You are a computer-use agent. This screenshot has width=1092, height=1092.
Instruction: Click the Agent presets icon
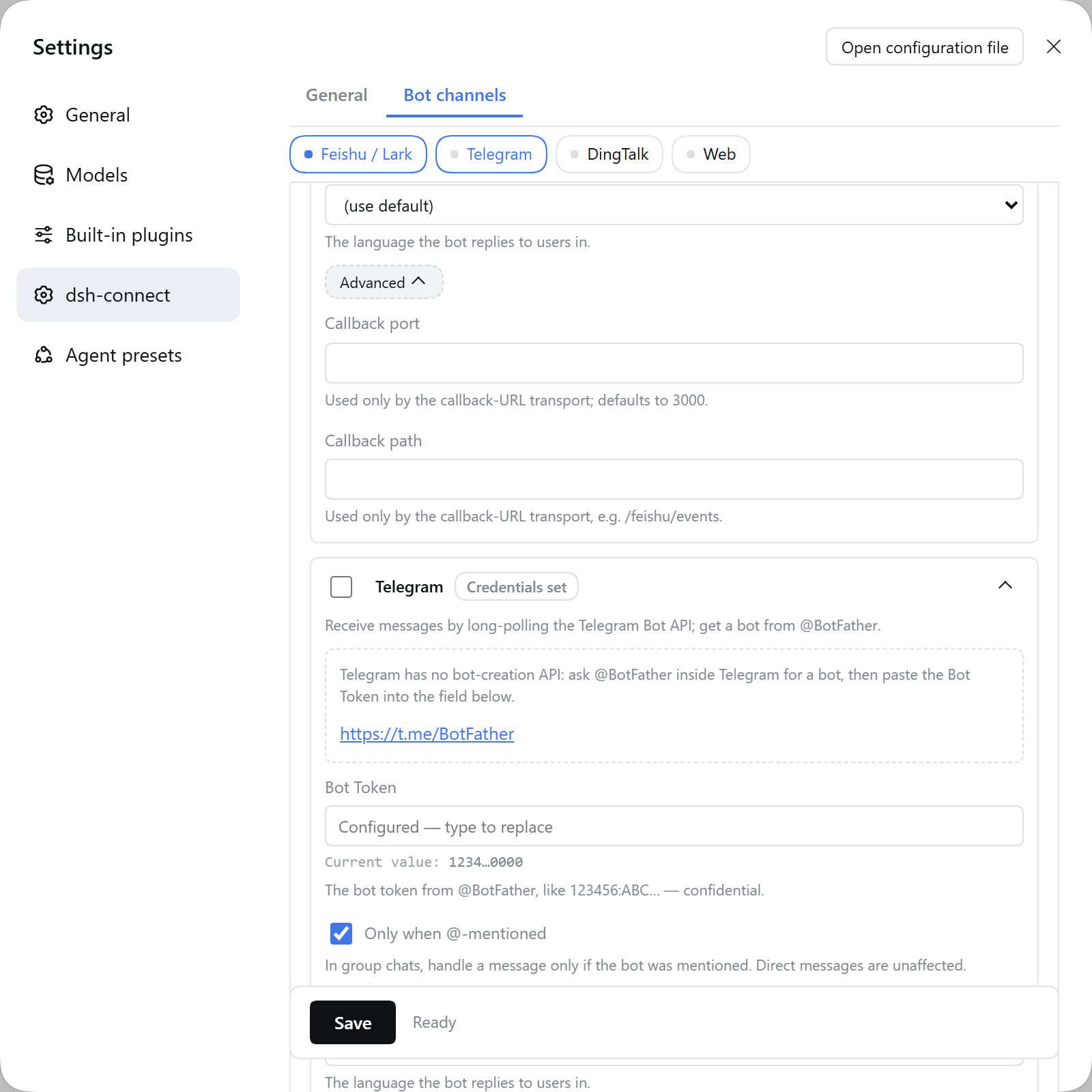[44, 355]
